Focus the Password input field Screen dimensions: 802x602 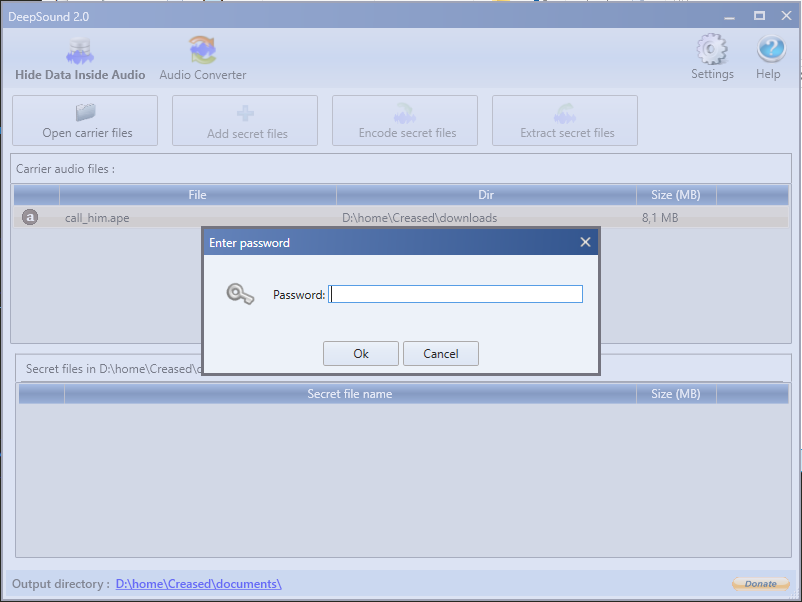[455, 294]
